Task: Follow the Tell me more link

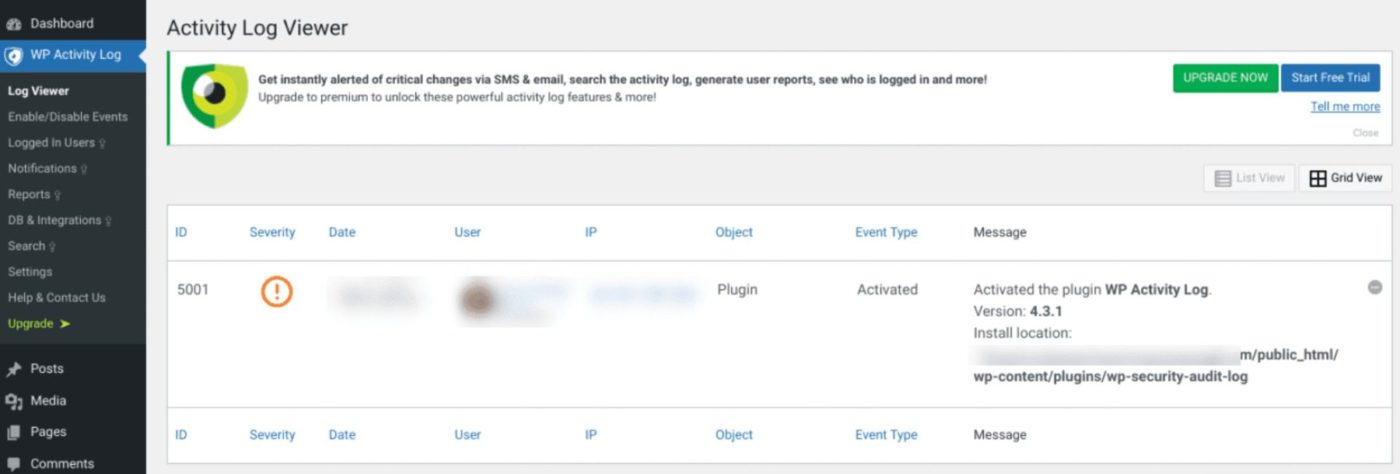Action: pos(1345,107)
